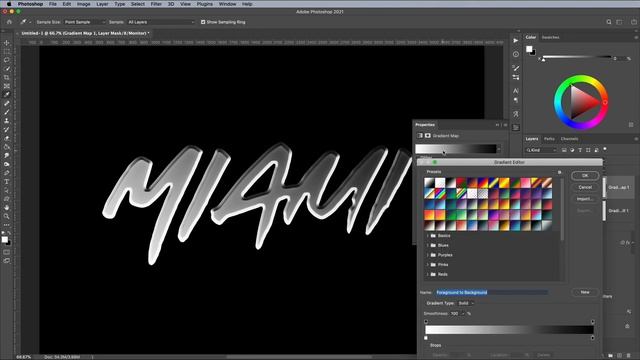640x360 pixels.
Task: Toggle the layer filter on/off switch
Action: (605, 149)
